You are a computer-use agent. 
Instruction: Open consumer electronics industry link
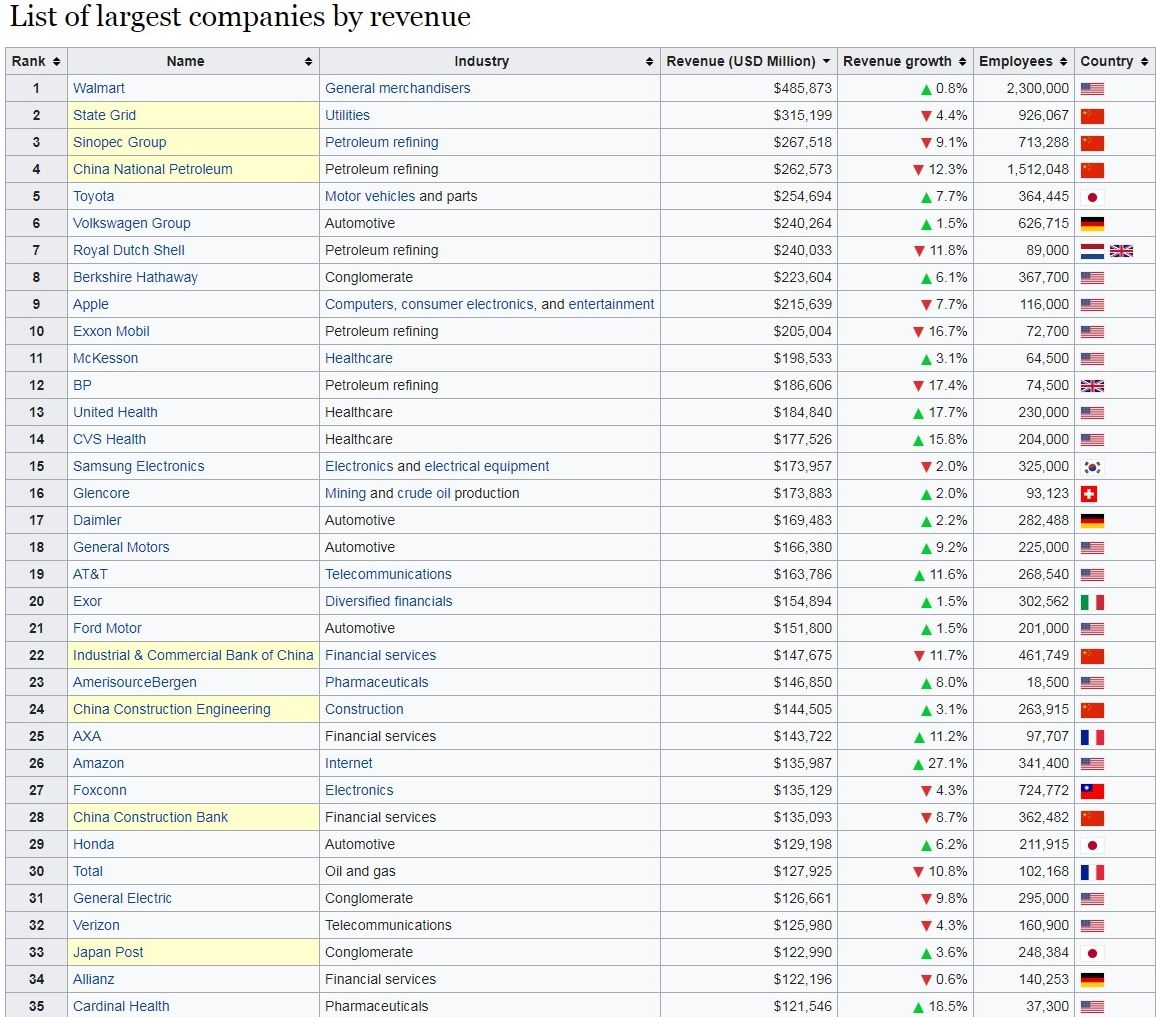click(467, 304)
